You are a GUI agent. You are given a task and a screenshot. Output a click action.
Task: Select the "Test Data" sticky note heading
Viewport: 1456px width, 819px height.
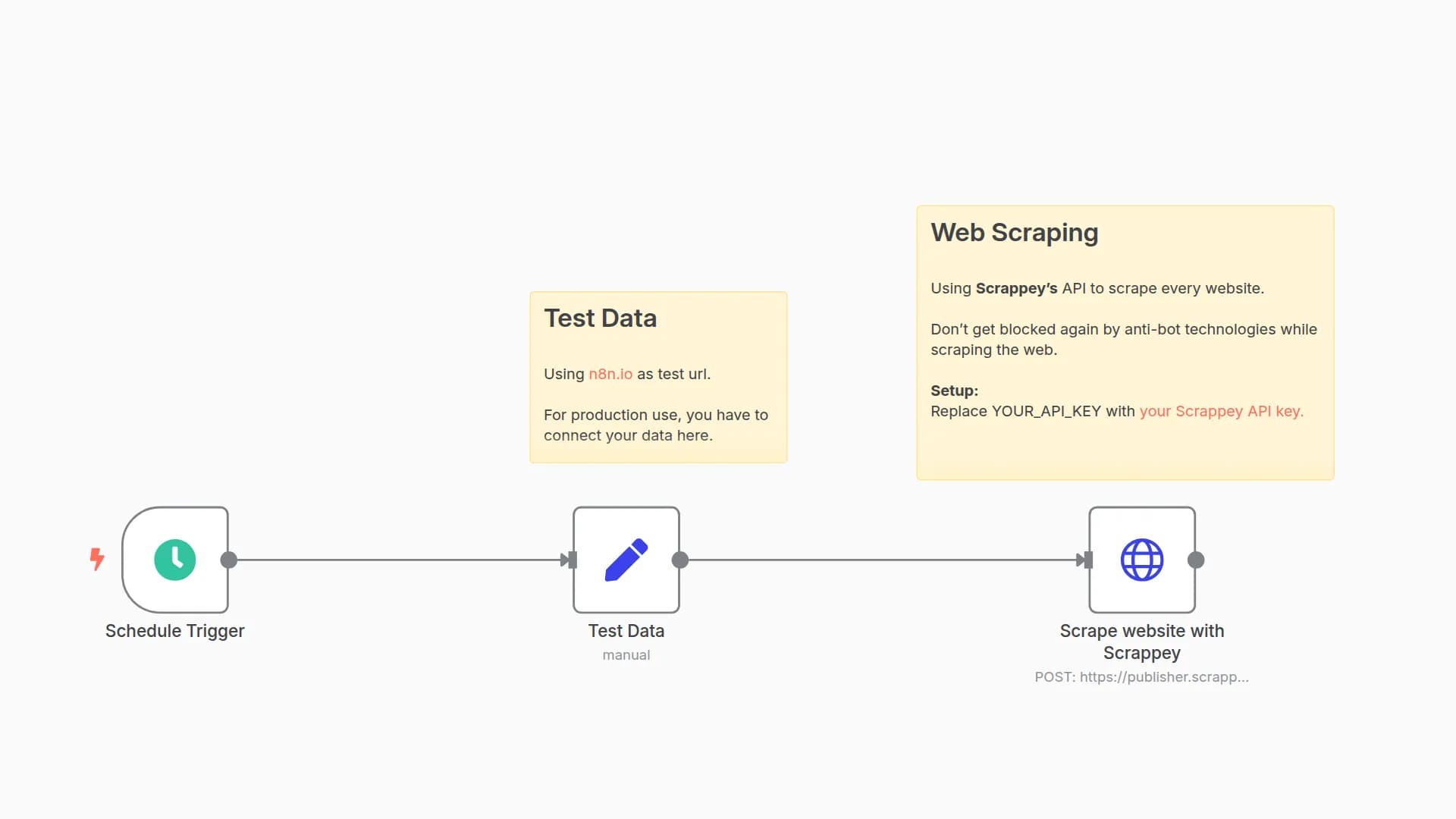pos(600,318)
